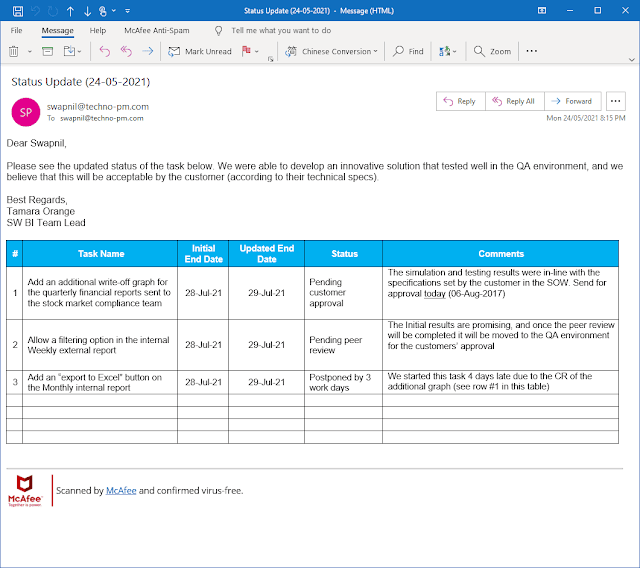Reply all using ribbon double arrow
The image size is (640, 568).
(x=126, y=51)
